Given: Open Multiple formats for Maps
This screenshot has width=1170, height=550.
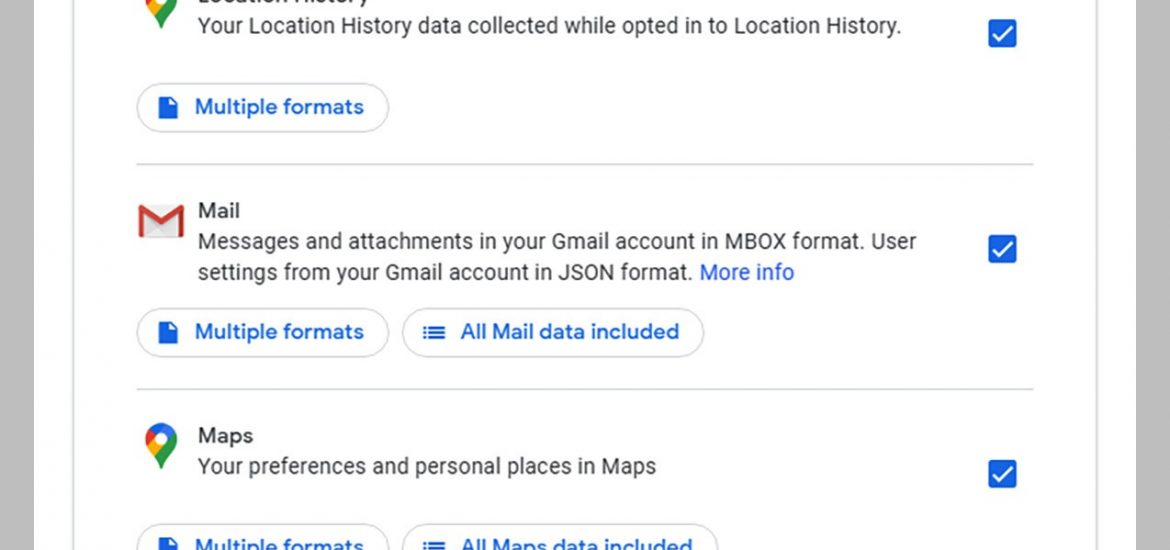Looking at the screenshot, I should pyautogui.click(x=263, y=537).
